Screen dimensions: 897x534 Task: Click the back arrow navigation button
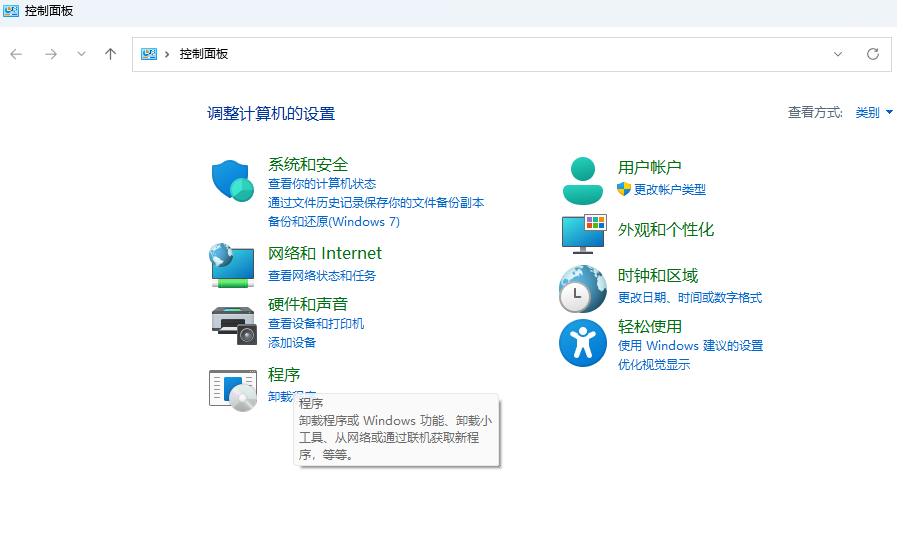pos(16,54)
